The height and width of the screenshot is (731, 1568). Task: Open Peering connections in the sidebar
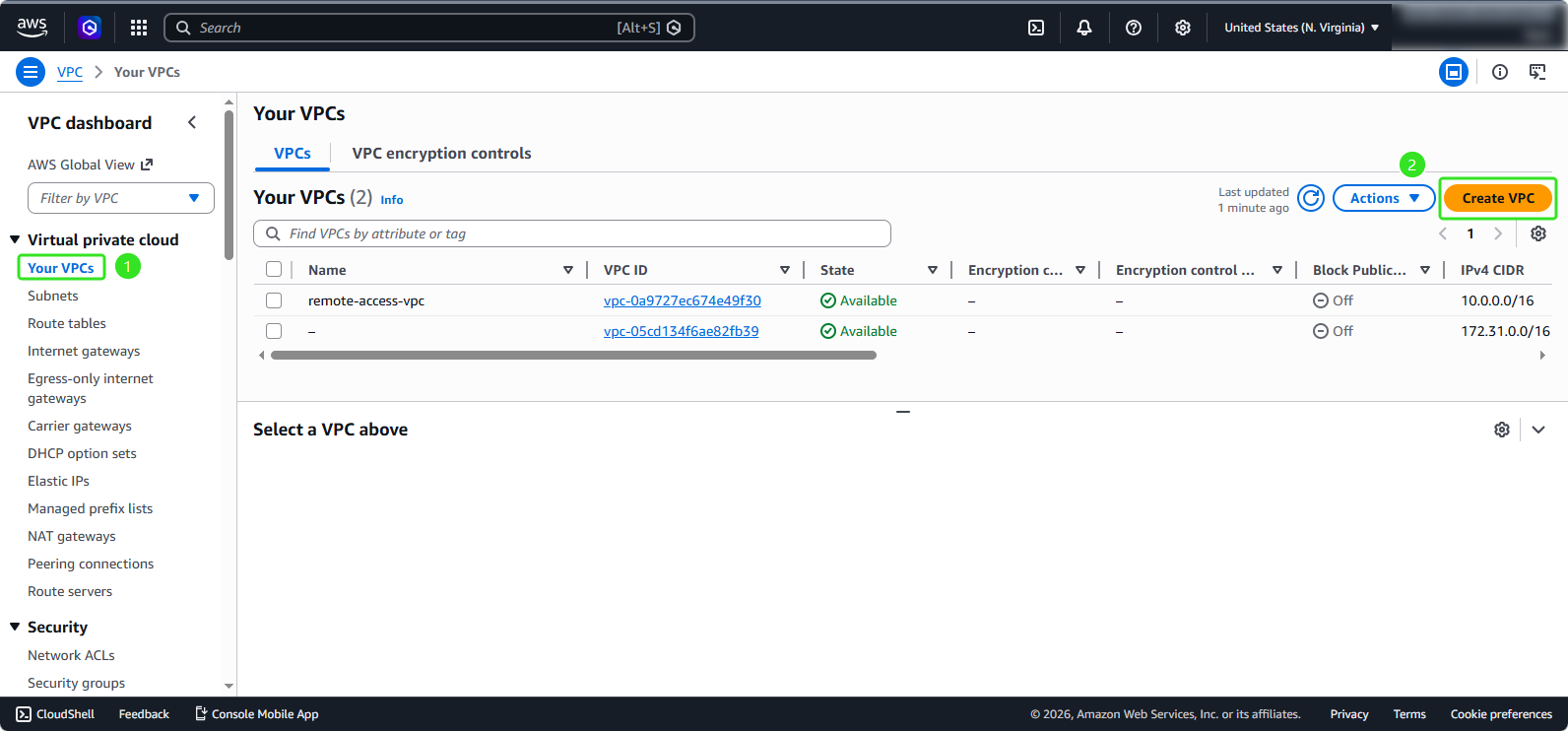(91, 564)
